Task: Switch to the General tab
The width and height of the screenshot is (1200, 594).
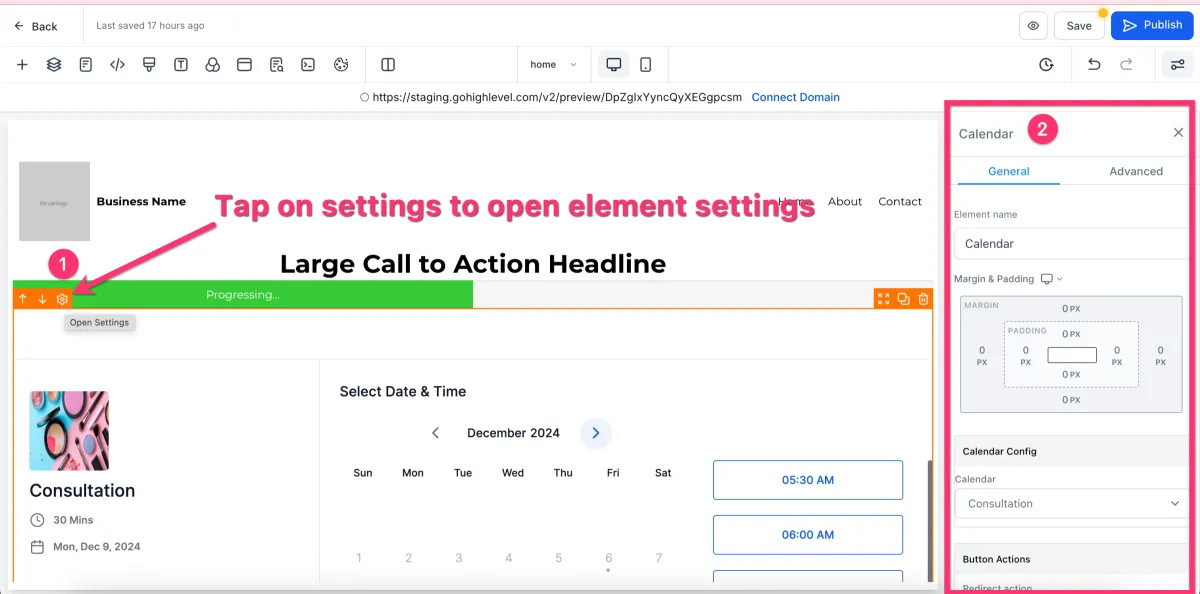Action: [x=1008, y=171]
